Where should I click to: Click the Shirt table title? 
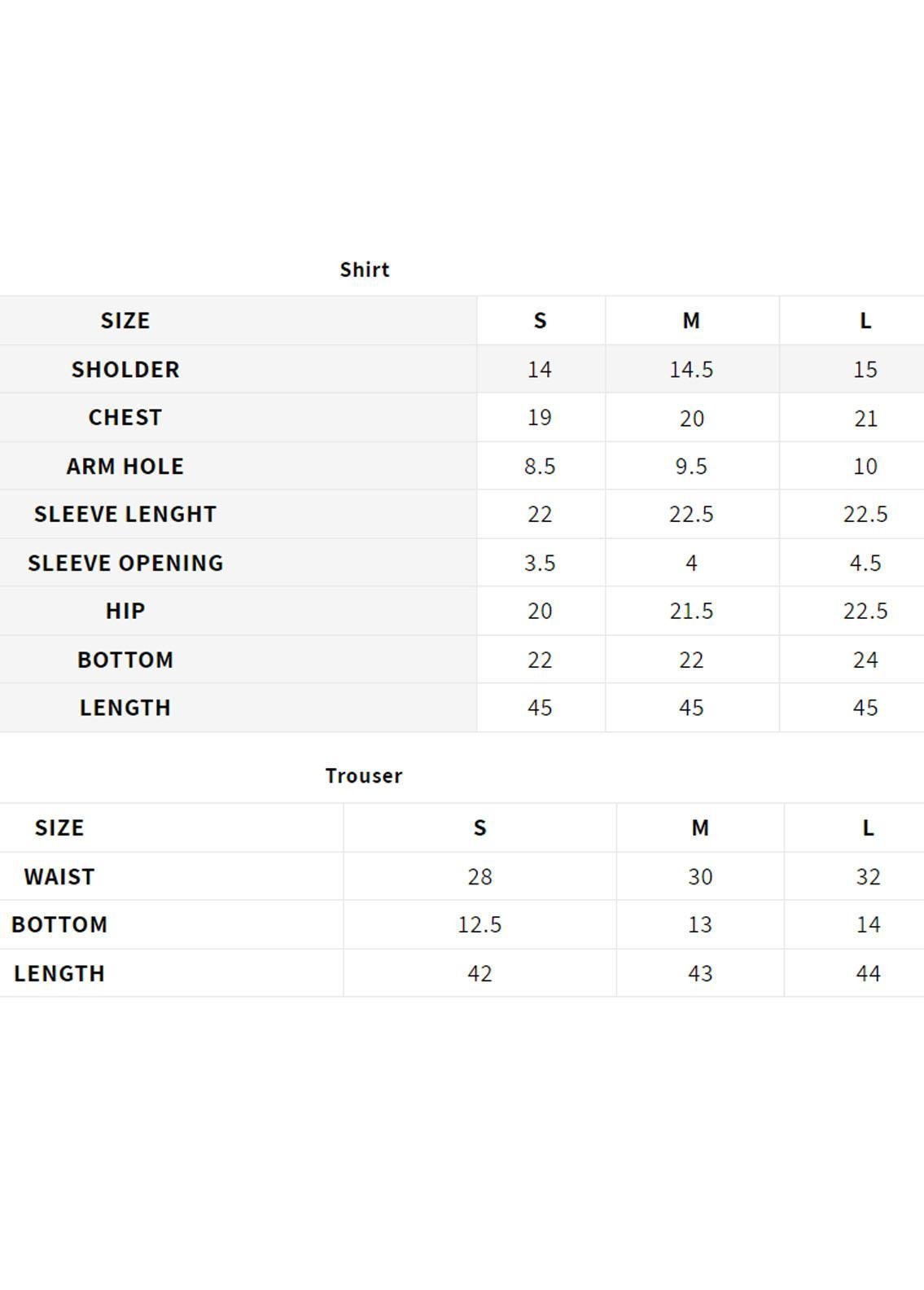point(364,270)
